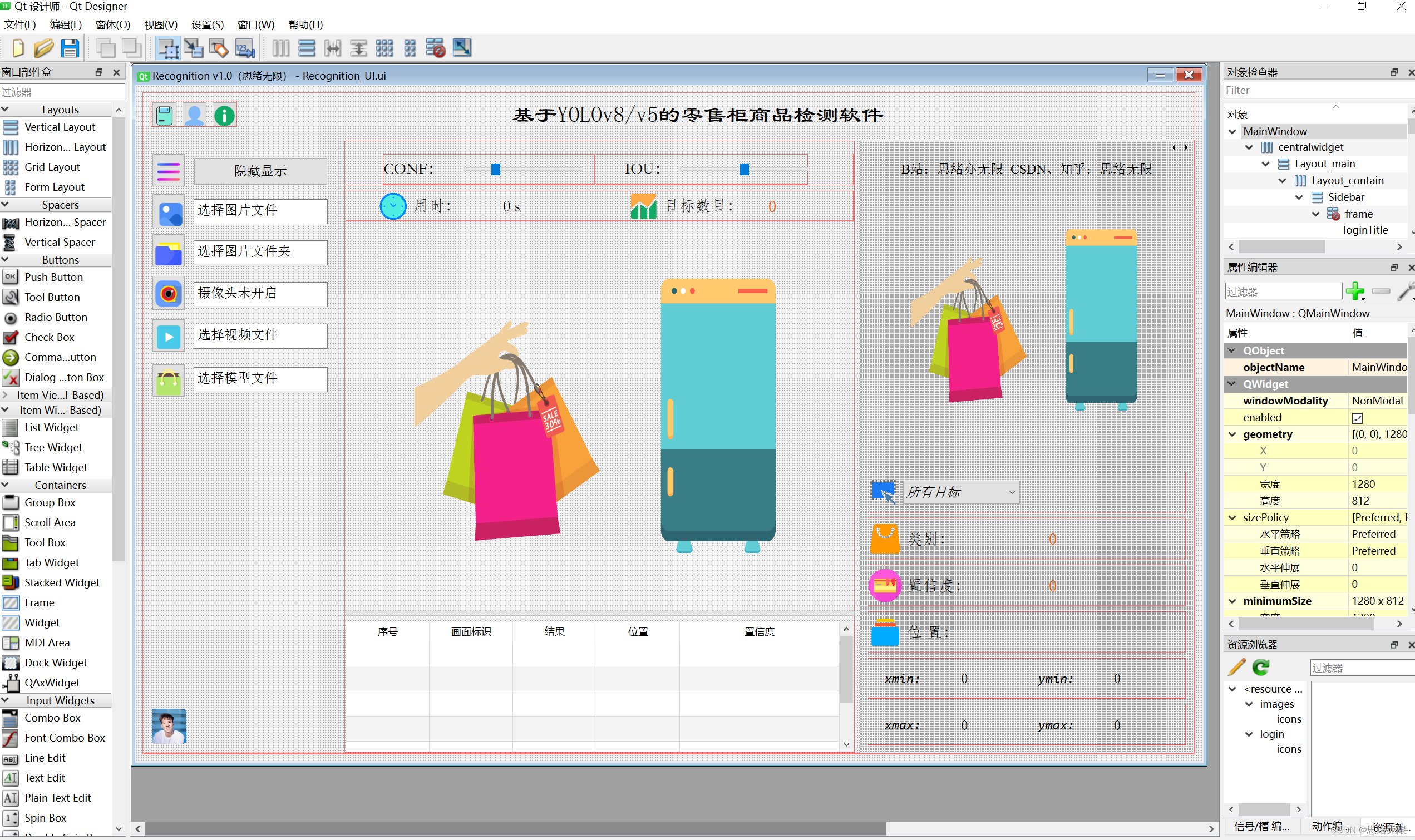Apply Lay Out in a Grid icon
Screen dimensions: 1415x840
pyautogui.click(x=384, y=49)
